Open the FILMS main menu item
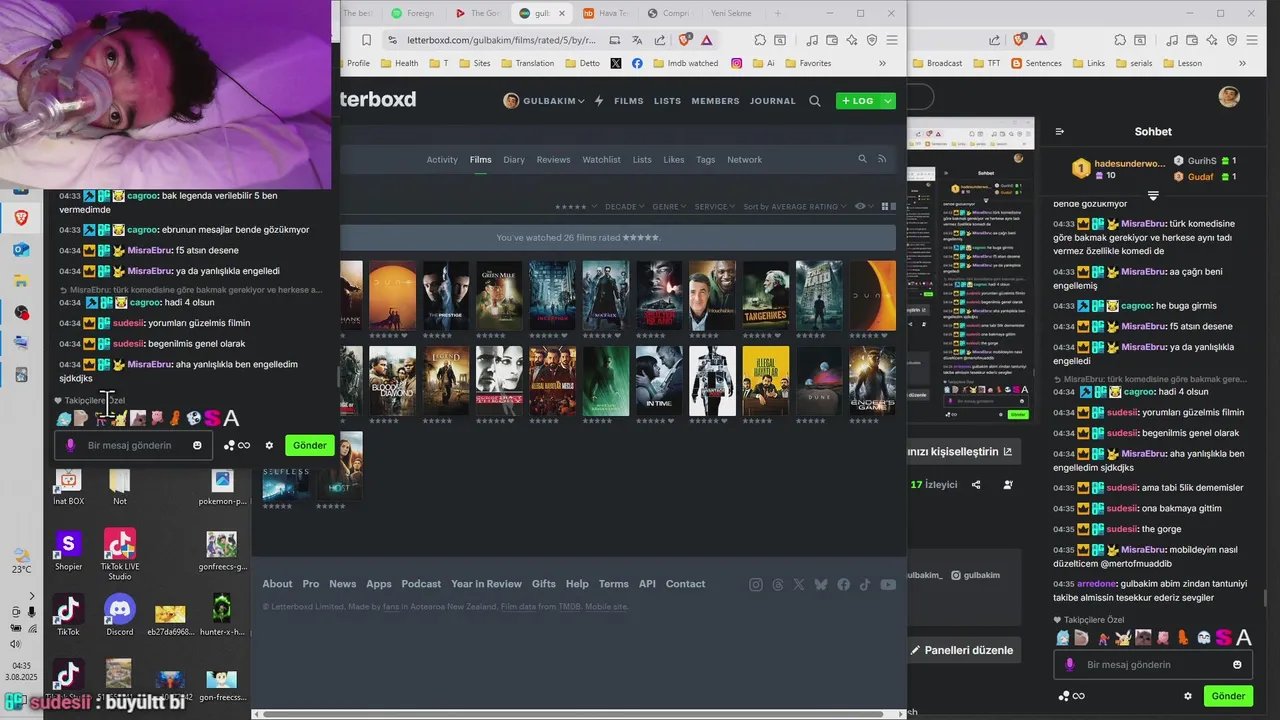This screenshot has height=720, width=1280. click(x=629, y=101)
